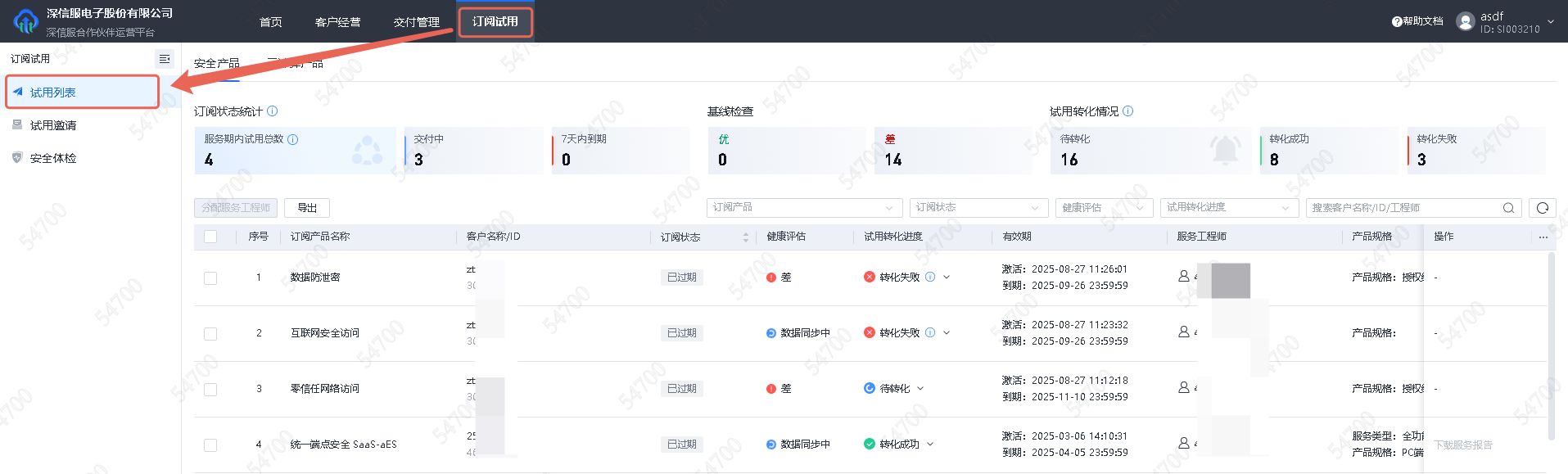Click the search magnifier icon
1568x474 pixels.
click(x=1508, y=208)
